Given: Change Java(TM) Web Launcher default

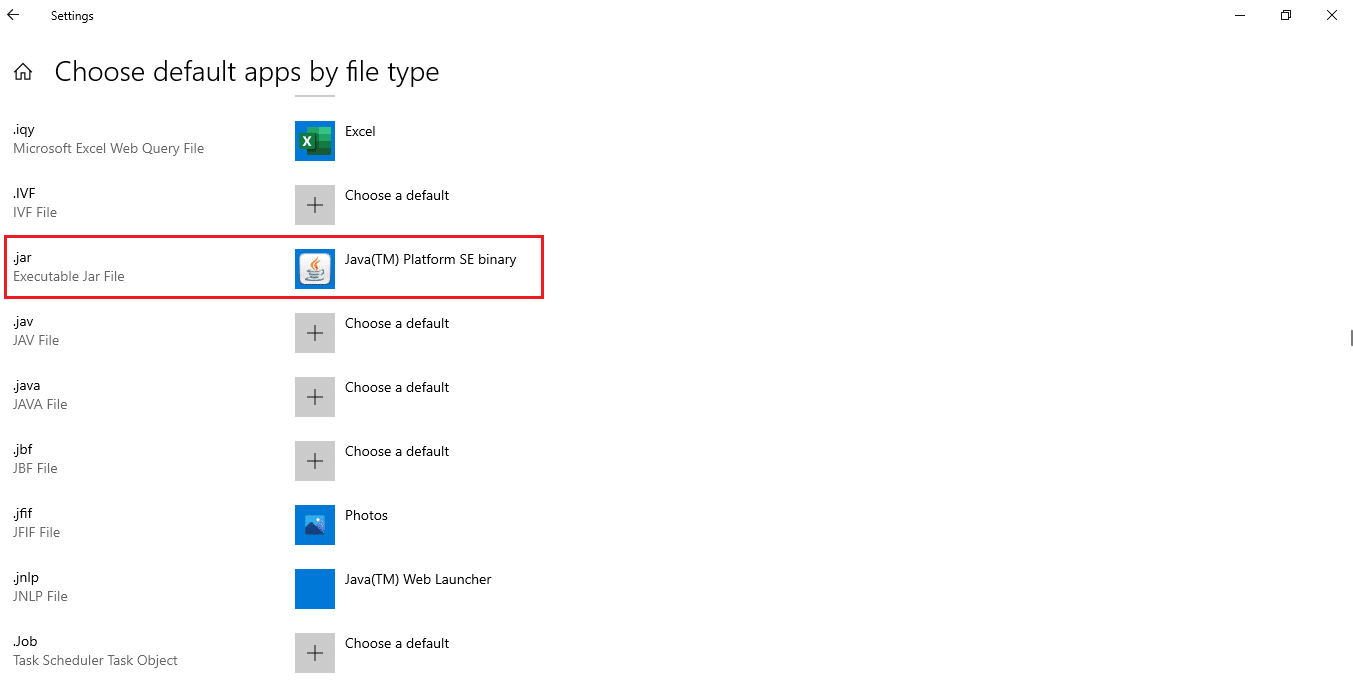Looking at the screenshot, I should click(418, 579).
